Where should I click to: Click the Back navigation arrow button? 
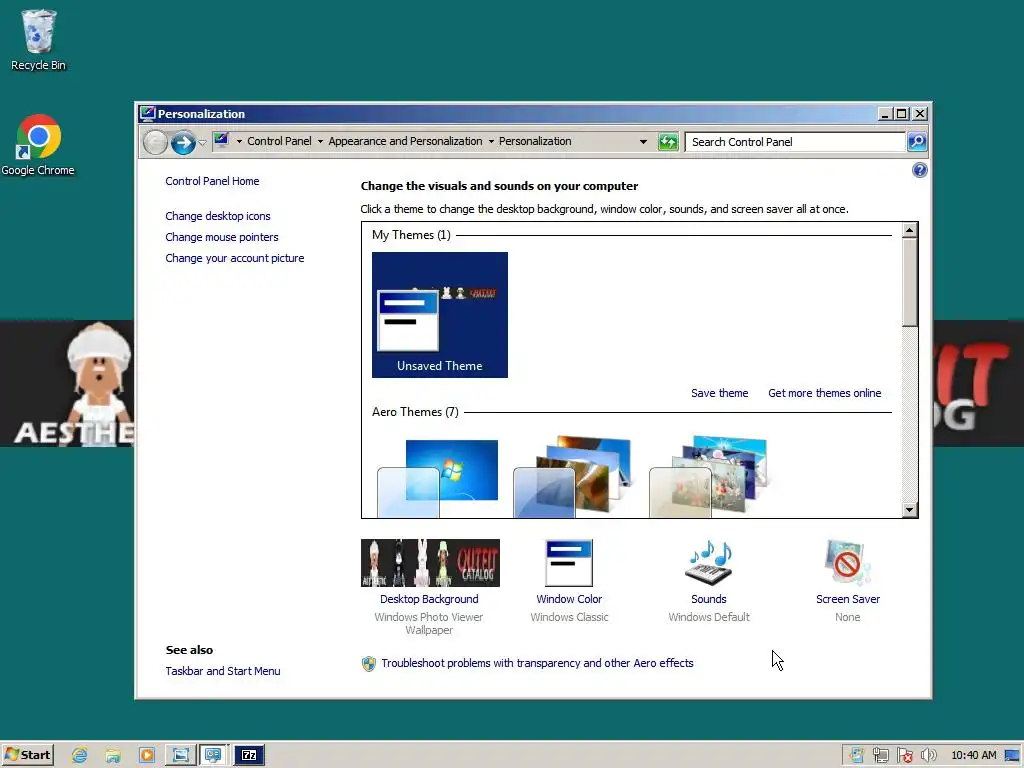click(155, 142)
